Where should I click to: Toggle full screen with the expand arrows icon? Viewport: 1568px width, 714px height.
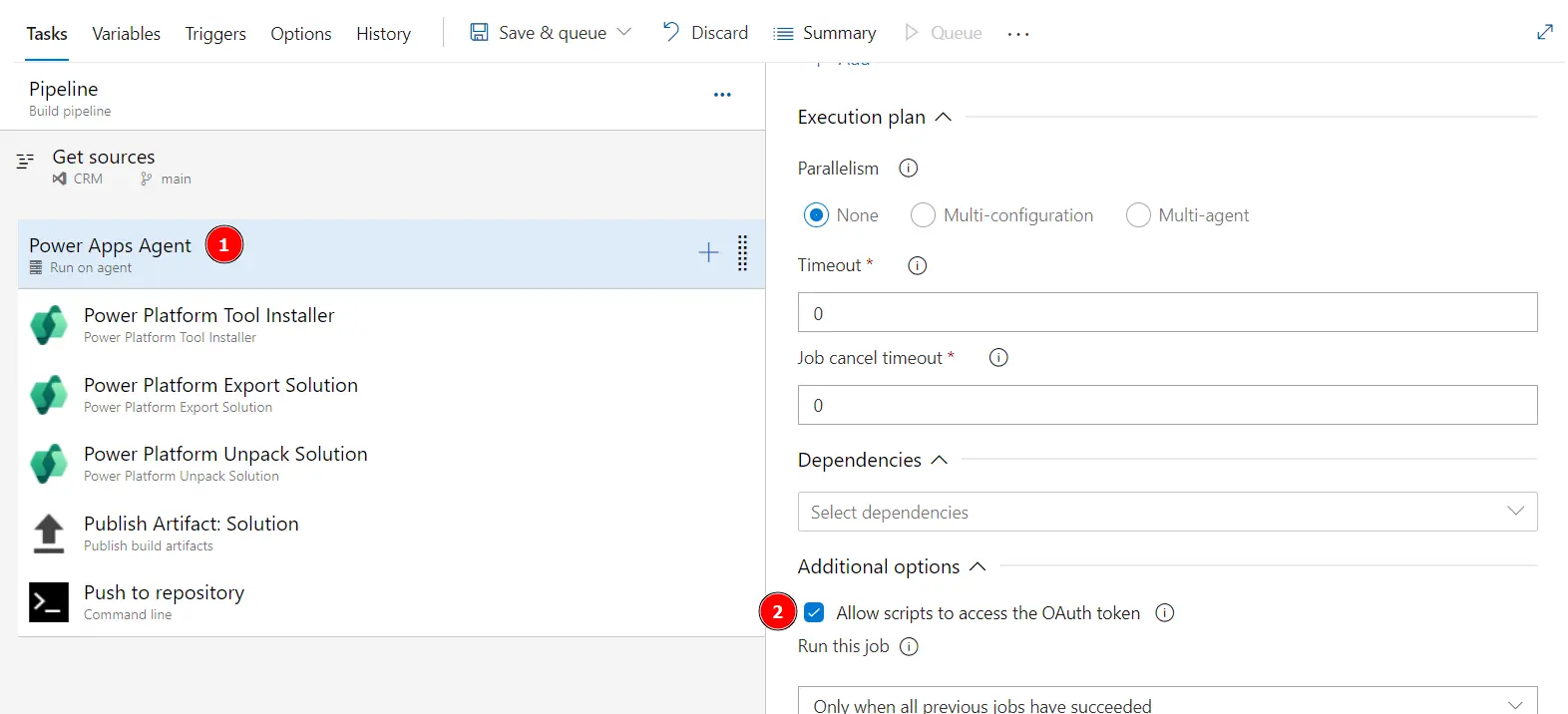(1545, 32)
